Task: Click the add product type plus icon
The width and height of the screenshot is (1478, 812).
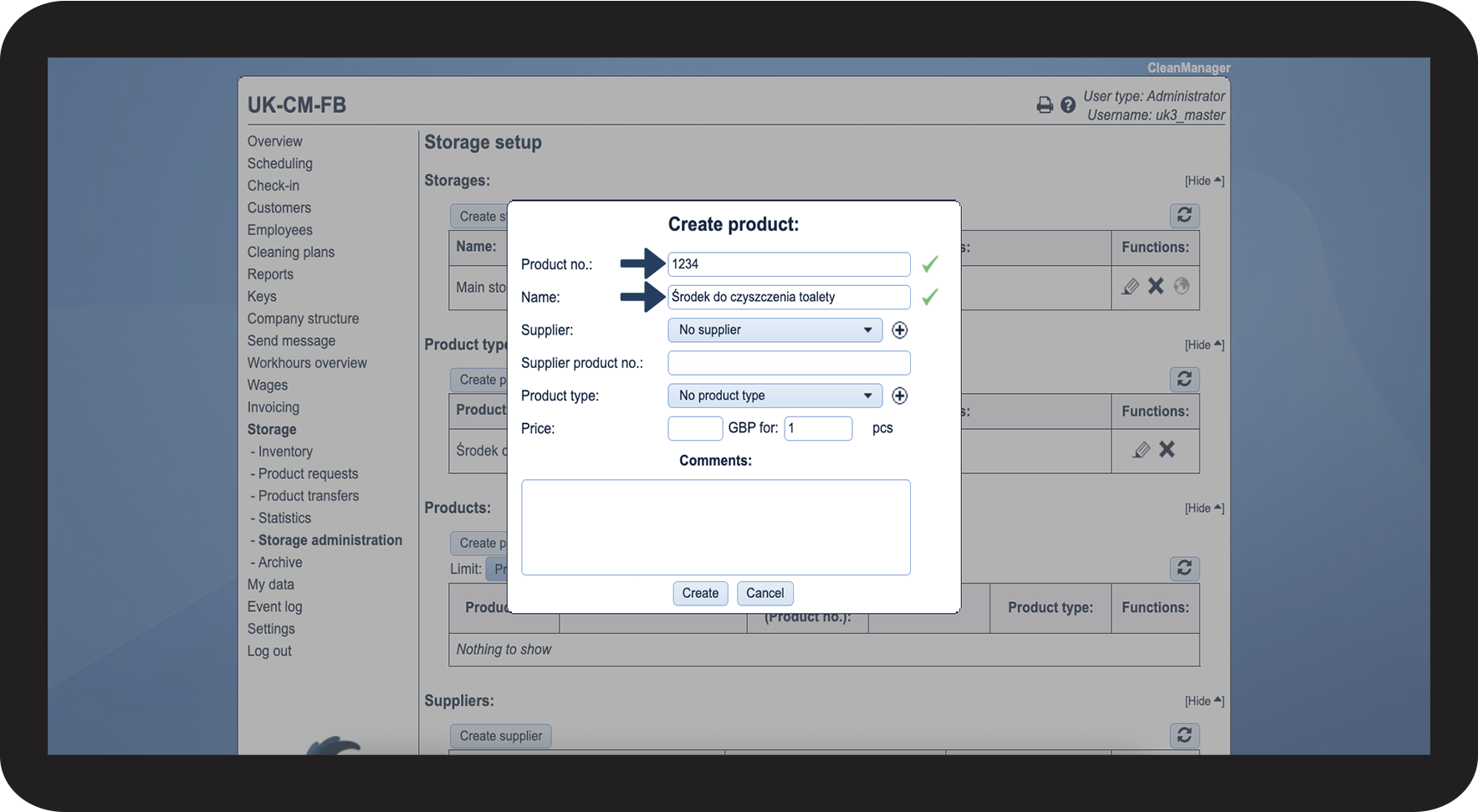Action: pyautogui.click(x=899, y=396)
